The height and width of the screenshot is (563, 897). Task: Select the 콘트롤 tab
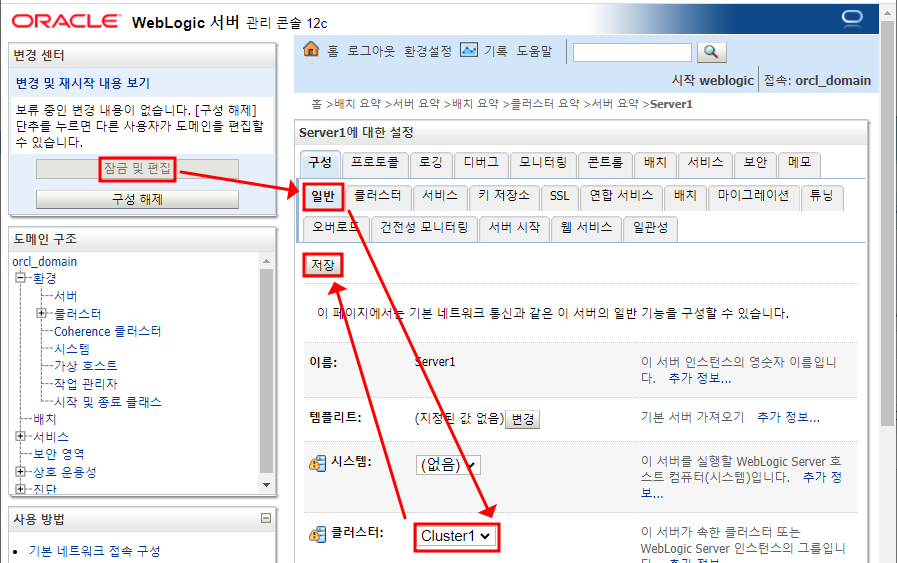click(605, 164)
